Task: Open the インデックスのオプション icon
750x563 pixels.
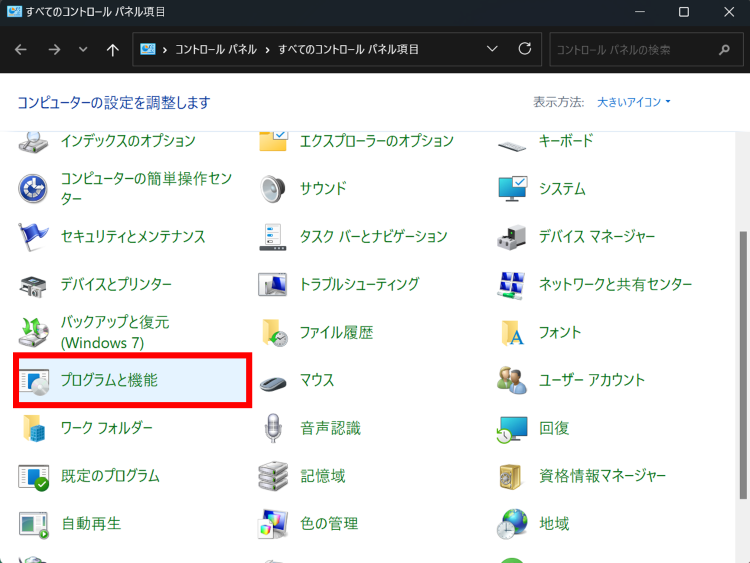Action: coord(33,142)
